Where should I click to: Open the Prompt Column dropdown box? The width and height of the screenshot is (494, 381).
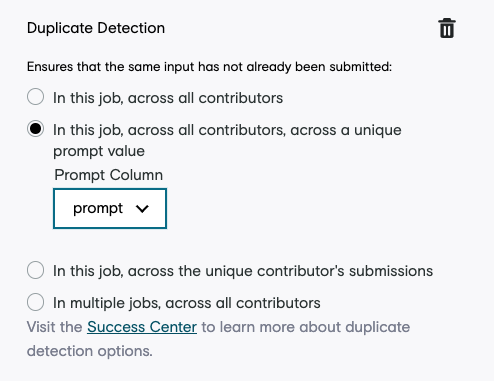click(110, 209)
